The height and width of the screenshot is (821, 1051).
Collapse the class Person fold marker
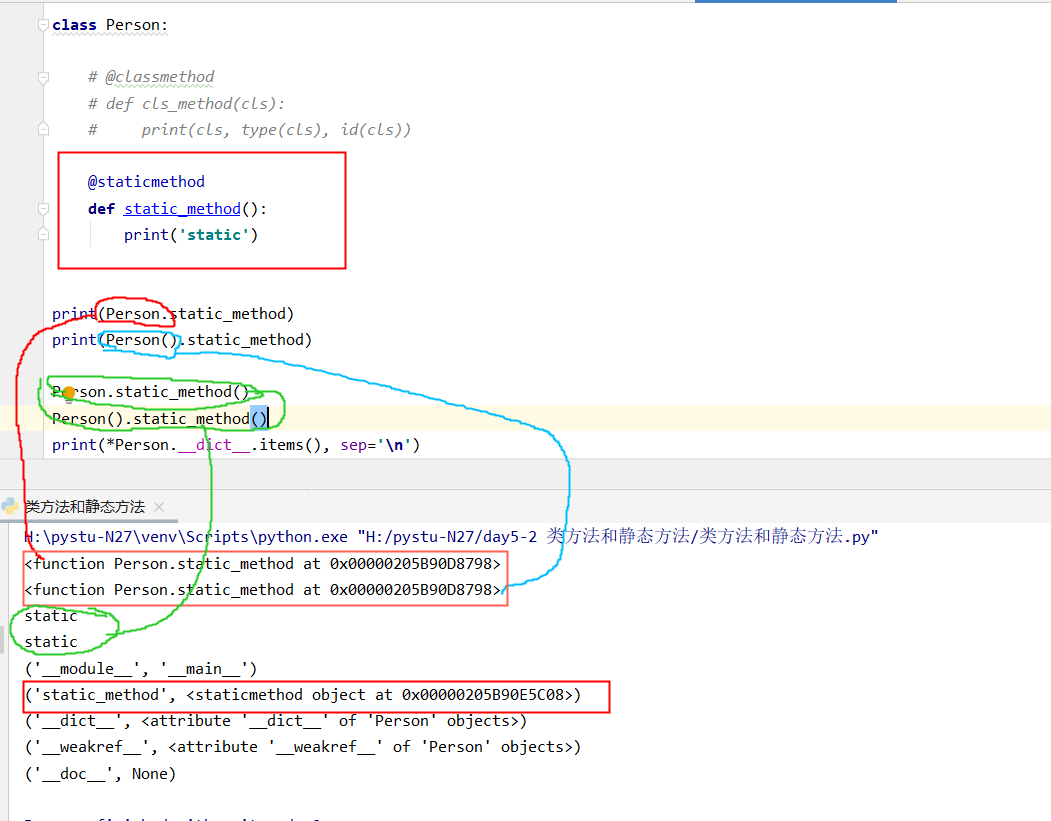42,25
